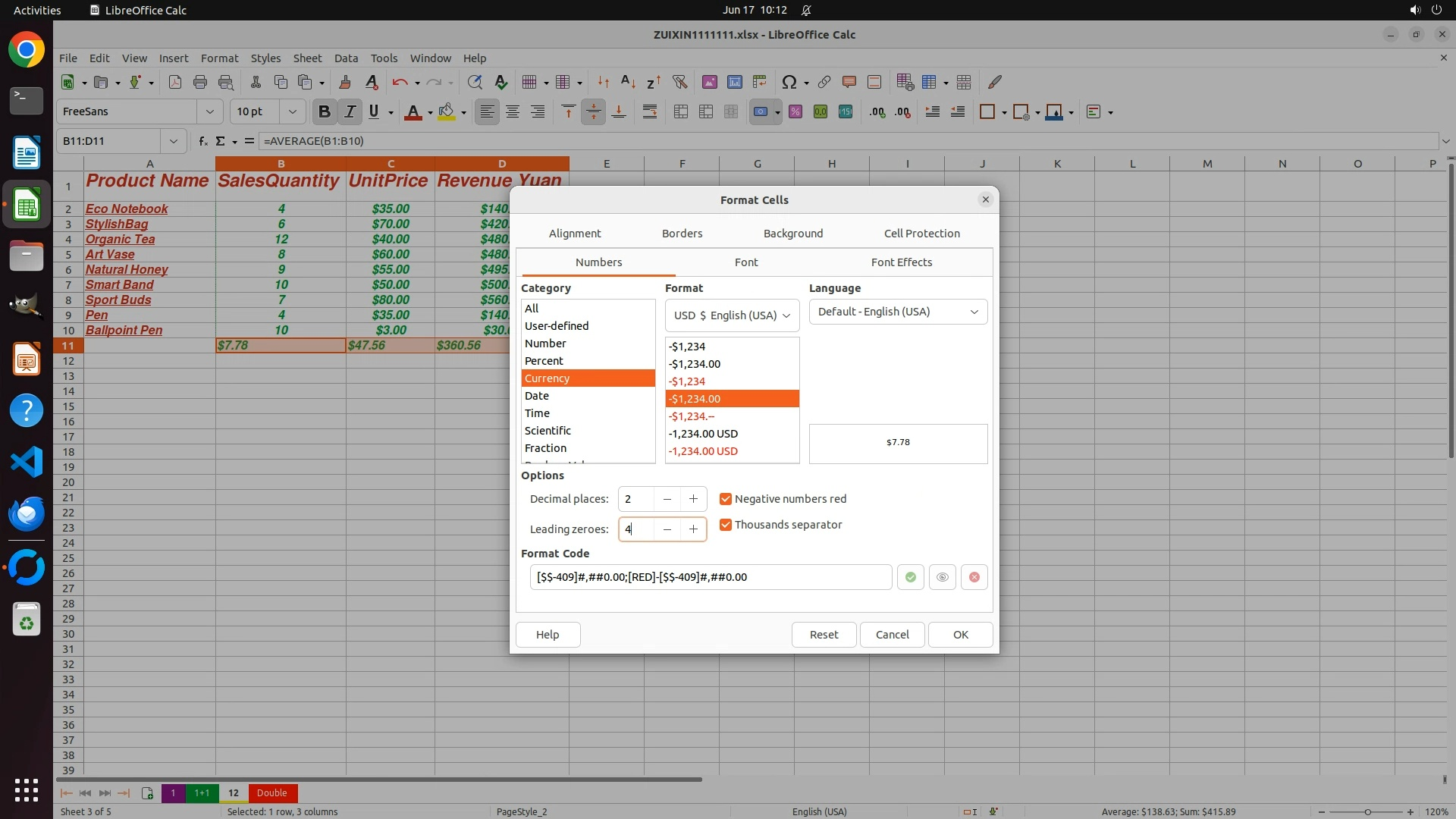Click the Center Horizontally alignment icon
Image resolution: width=1456 pixels, height=819 pixels.
[513, 112]
